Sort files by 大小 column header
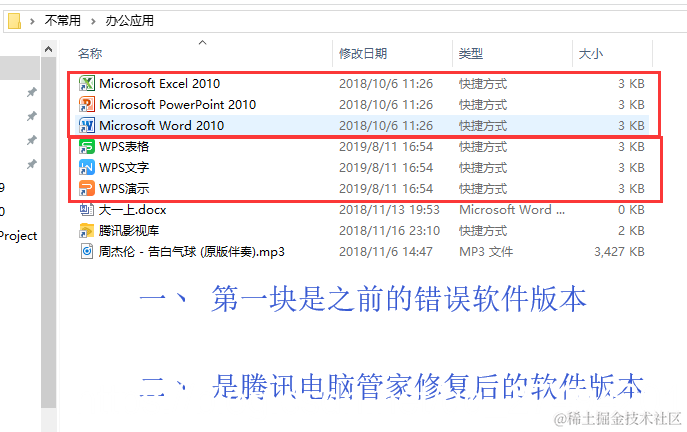687x432 pixels. point(591,53)
